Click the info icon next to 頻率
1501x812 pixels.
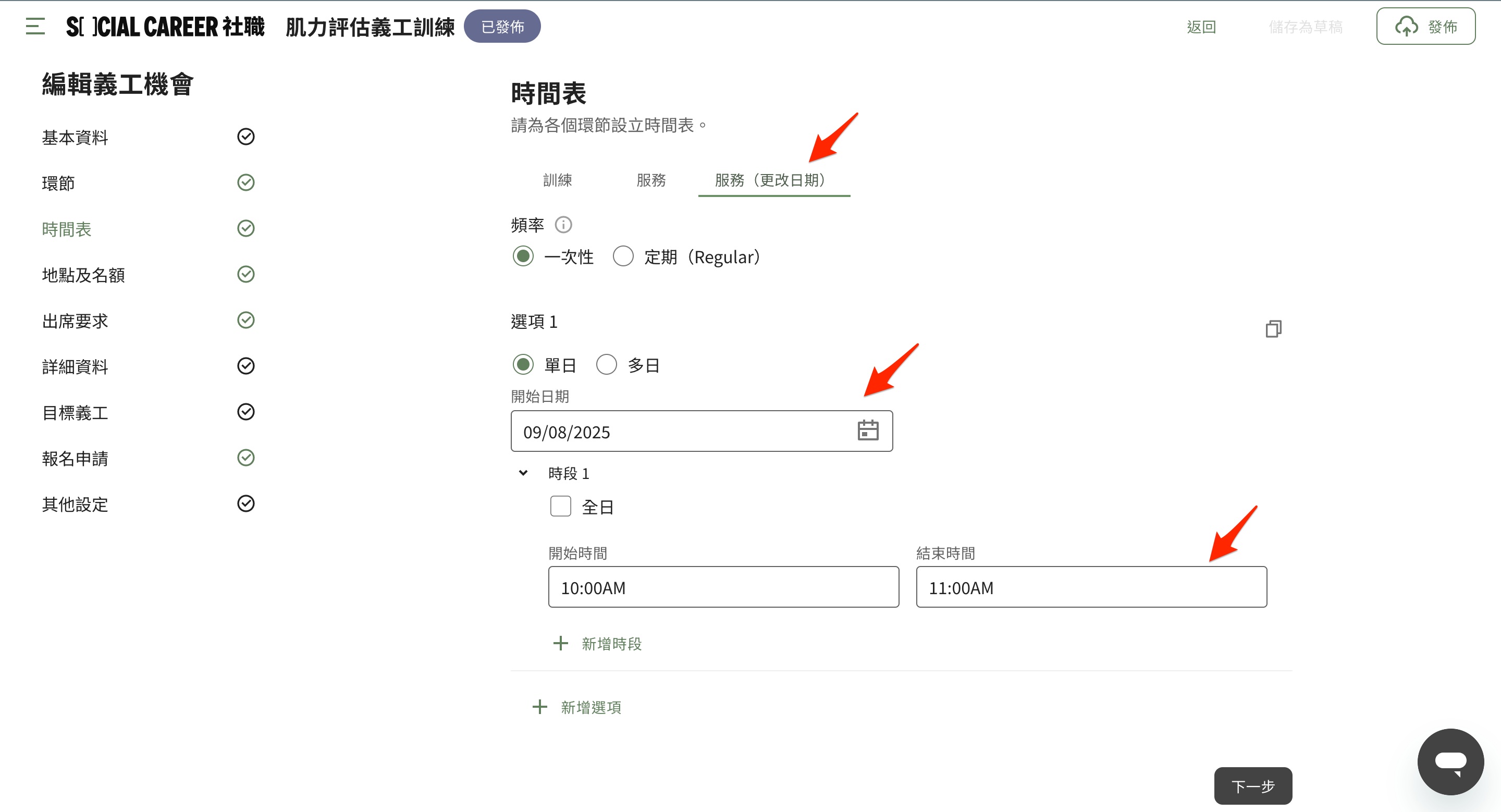pyautogui.click(x=563, y=225)
